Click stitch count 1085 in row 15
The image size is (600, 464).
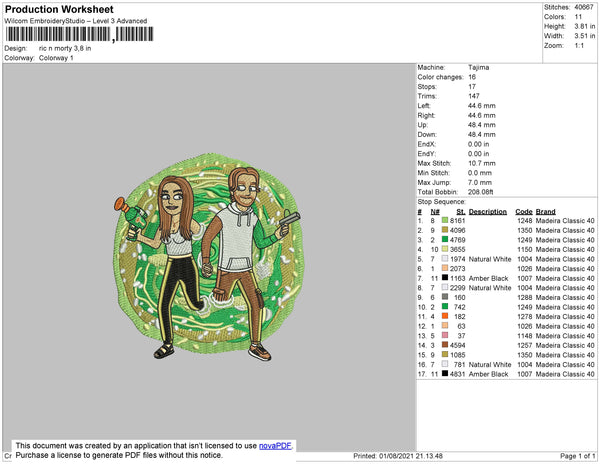click(458, 355)
